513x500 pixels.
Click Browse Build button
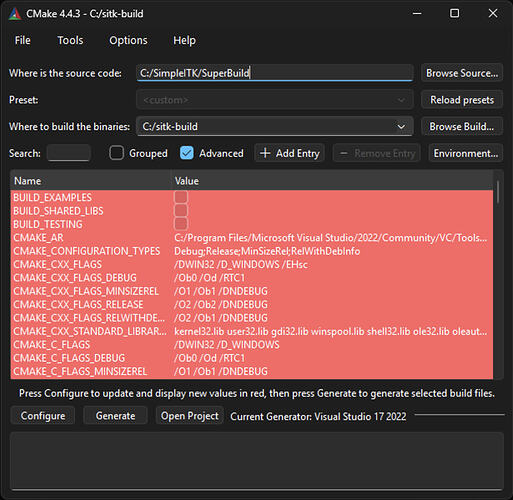tap(462, 126)
